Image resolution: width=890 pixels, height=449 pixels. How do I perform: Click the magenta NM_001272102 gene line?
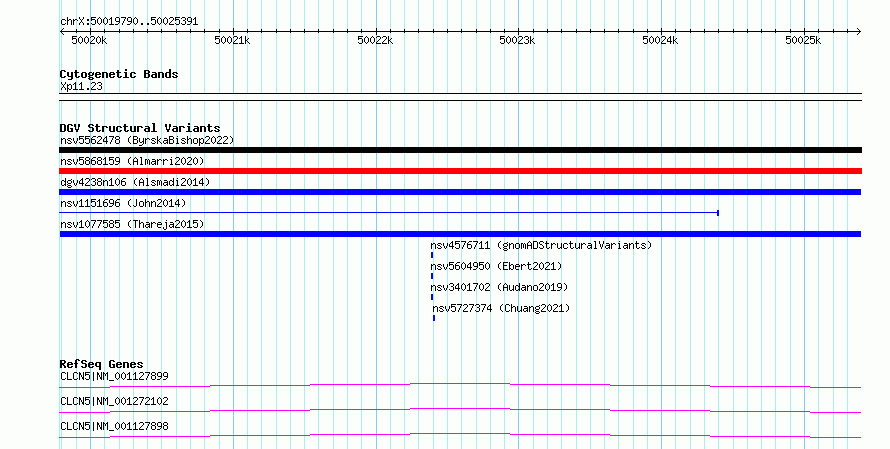click(460, 410)
